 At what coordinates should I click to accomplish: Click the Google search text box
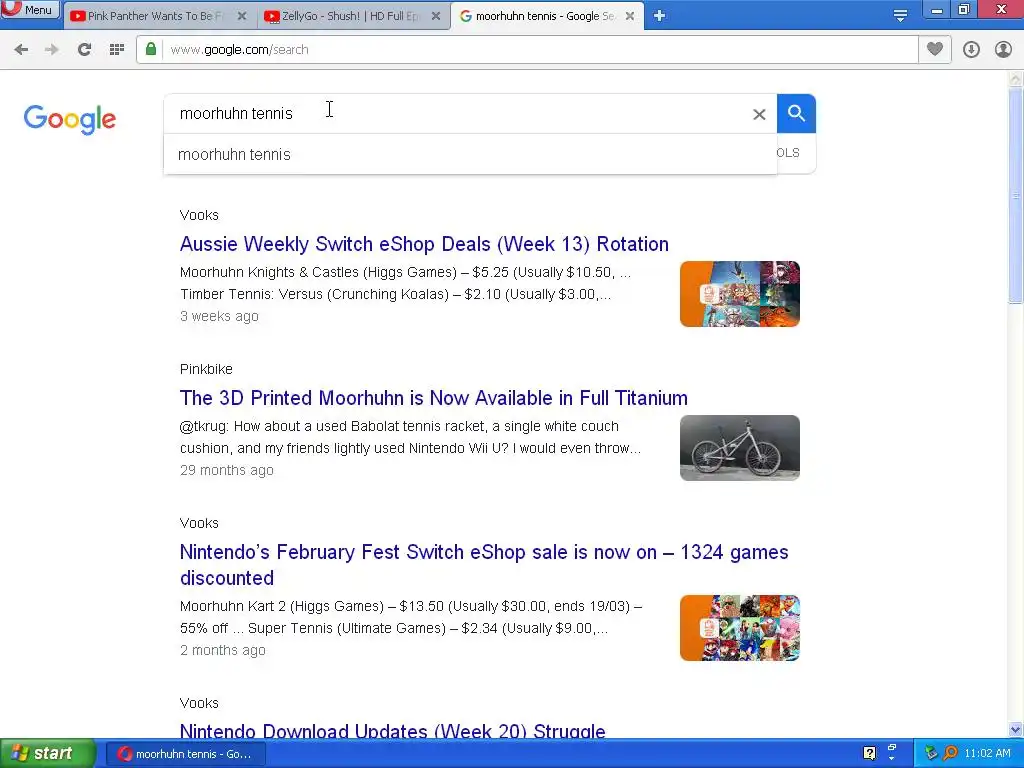[457, 114]
